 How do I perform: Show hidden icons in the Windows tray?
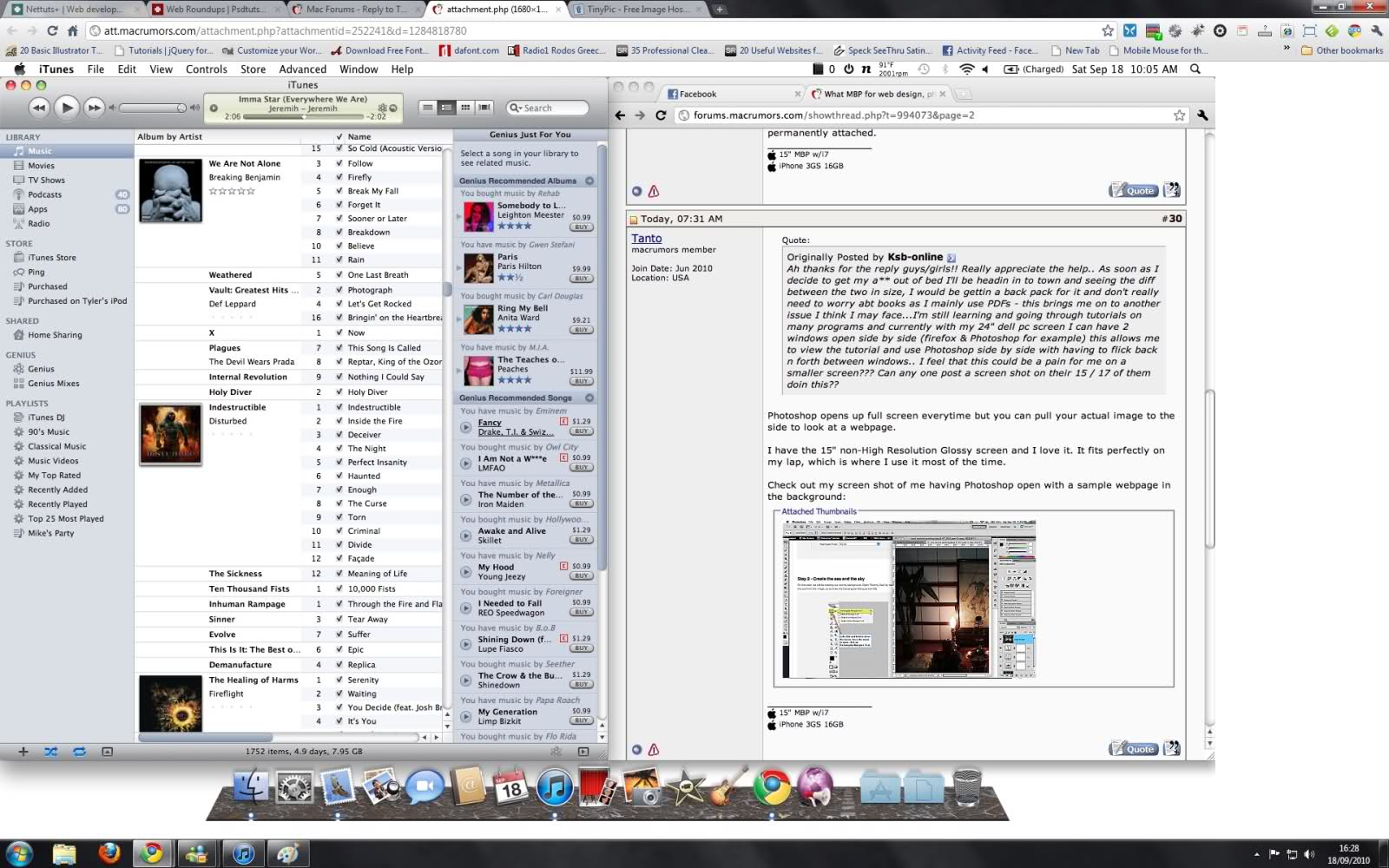click(1256, 854)
